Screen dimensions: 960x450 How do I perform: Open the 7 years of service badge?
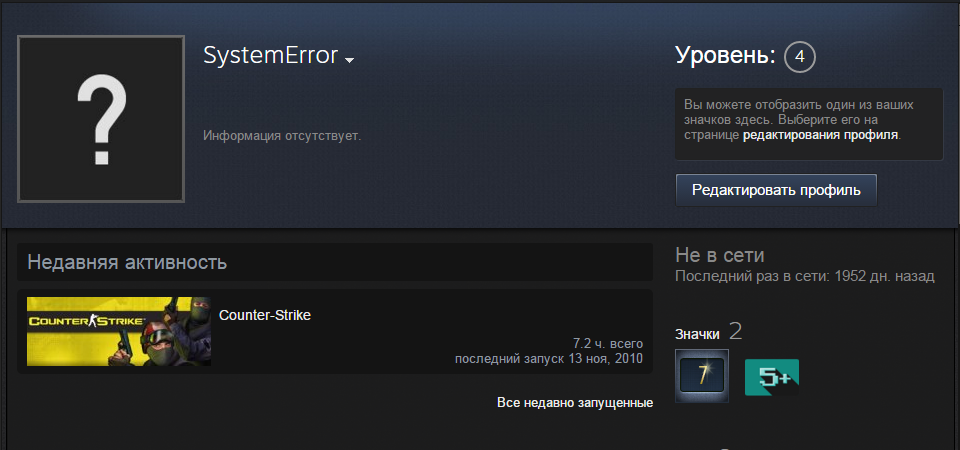702,376
